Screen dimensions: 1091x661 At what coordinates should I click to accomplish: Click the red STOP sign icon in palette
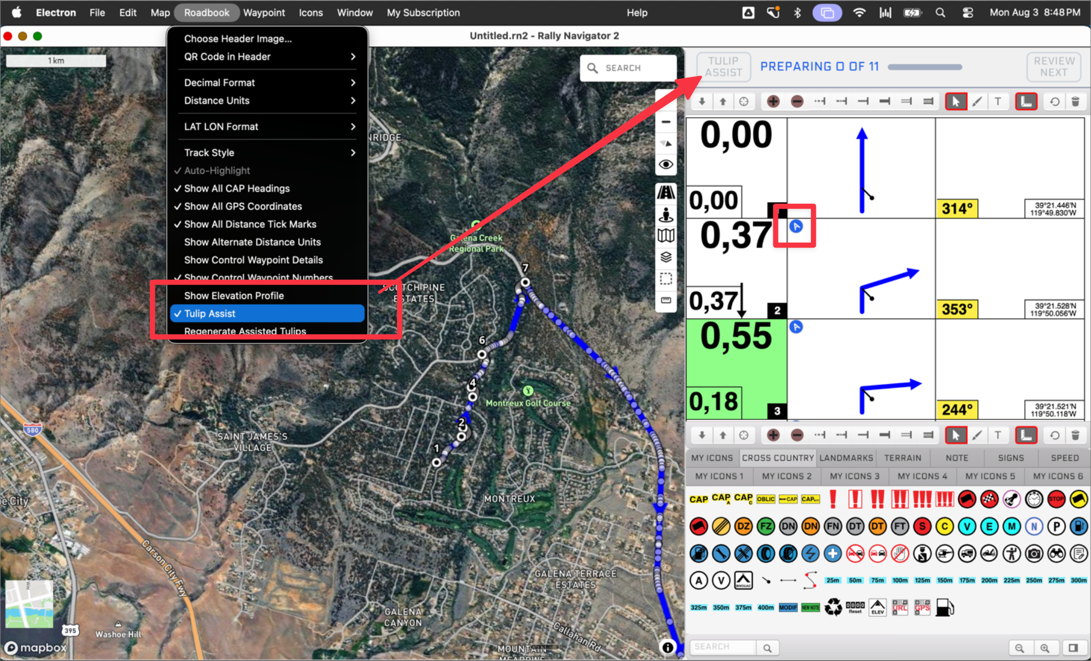click(1056, 499)
